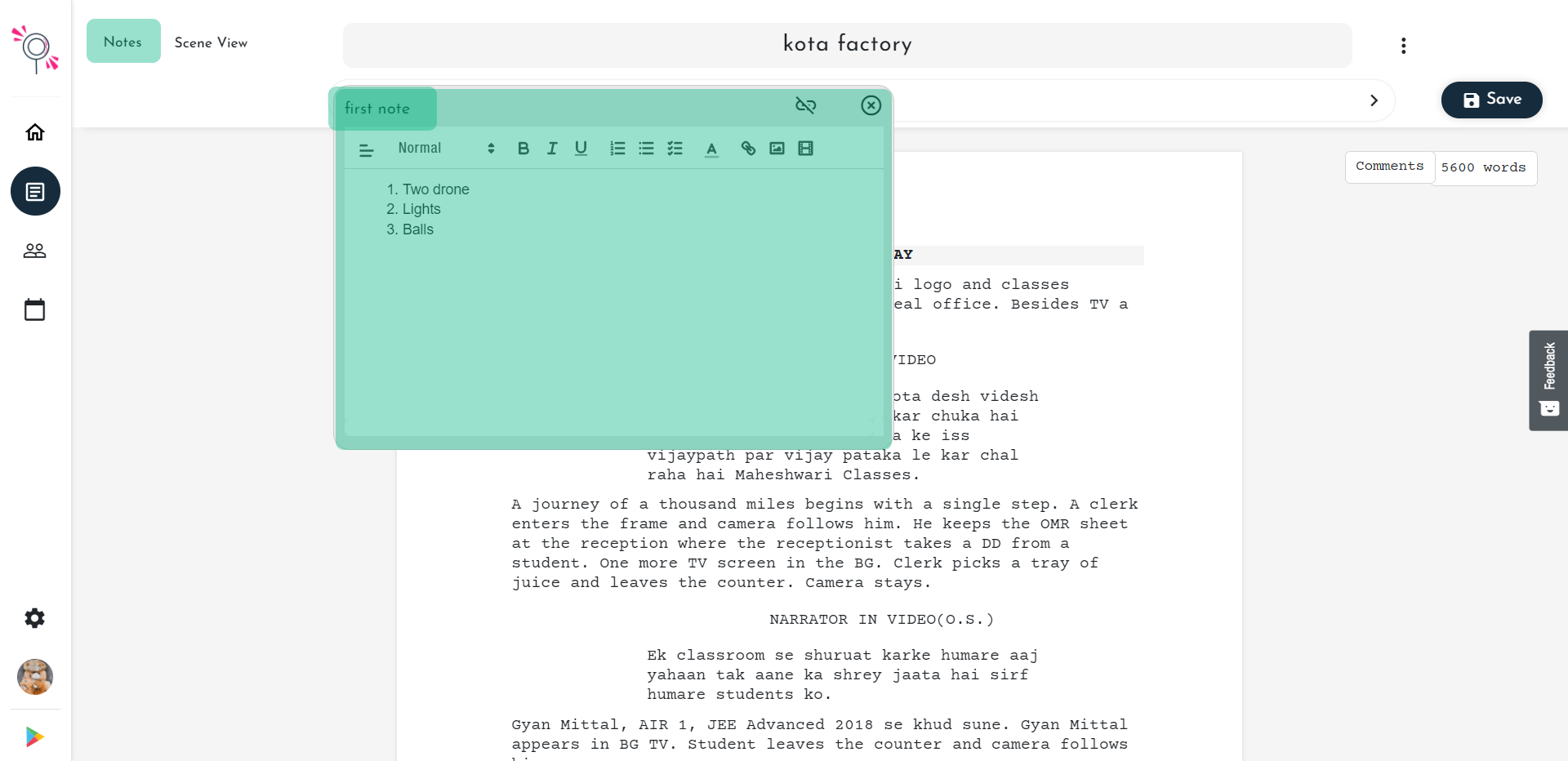The width and height of the screenshot is (1568, 761).
Task: Apply italic formatting in the note editor
Action: click(552, 148)
